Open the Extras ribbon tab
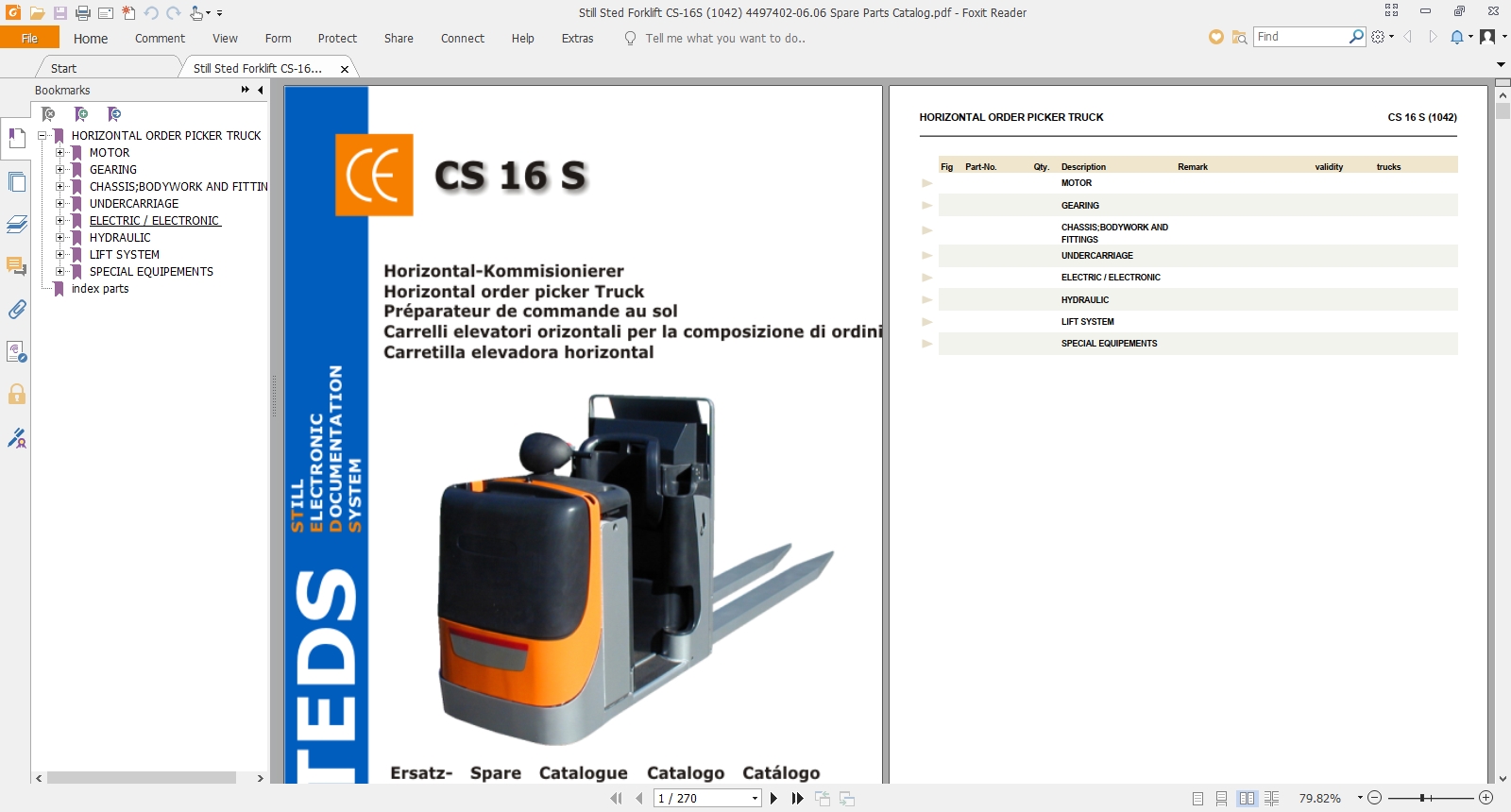This screenshot has width=1511, height=812. 577,39
